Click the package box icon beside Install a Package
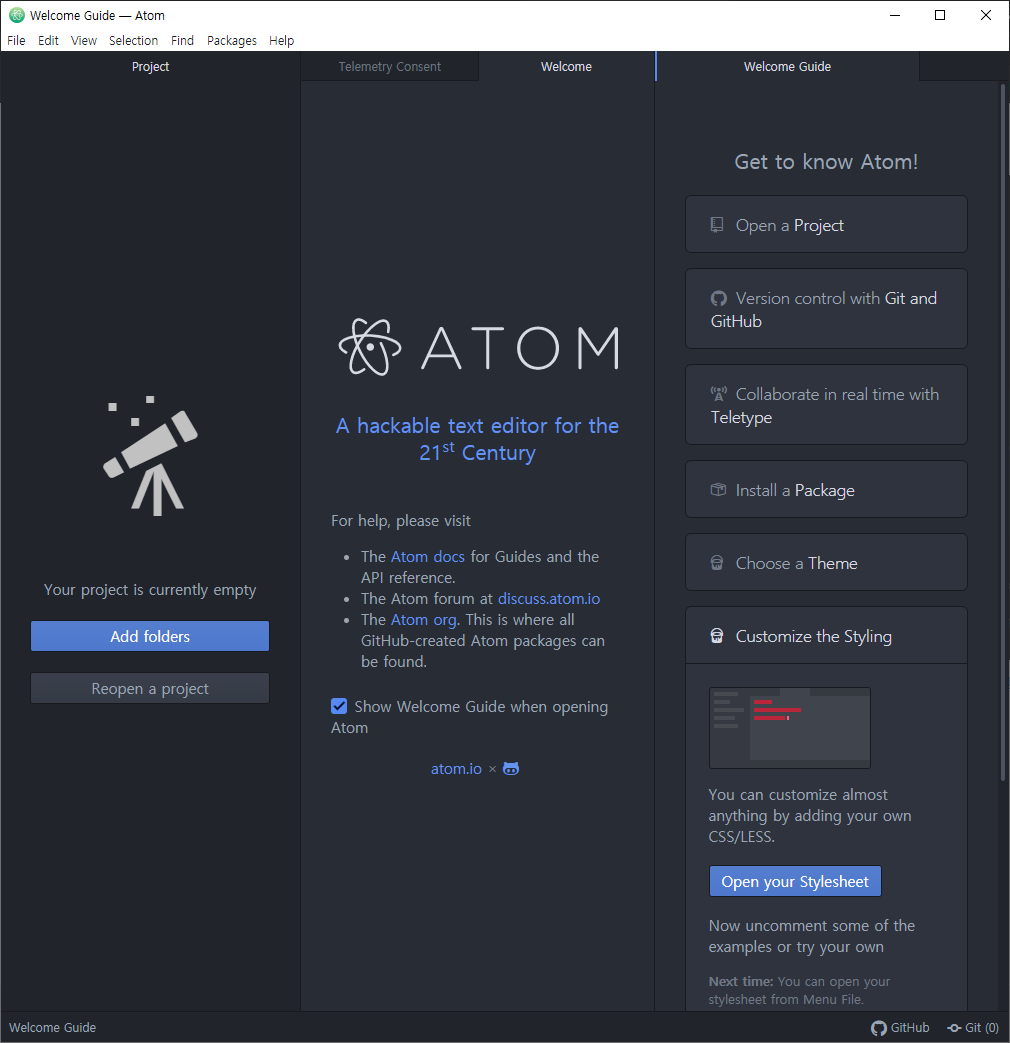This screenshot has width=1010, height=1043. tap(719, 490)
